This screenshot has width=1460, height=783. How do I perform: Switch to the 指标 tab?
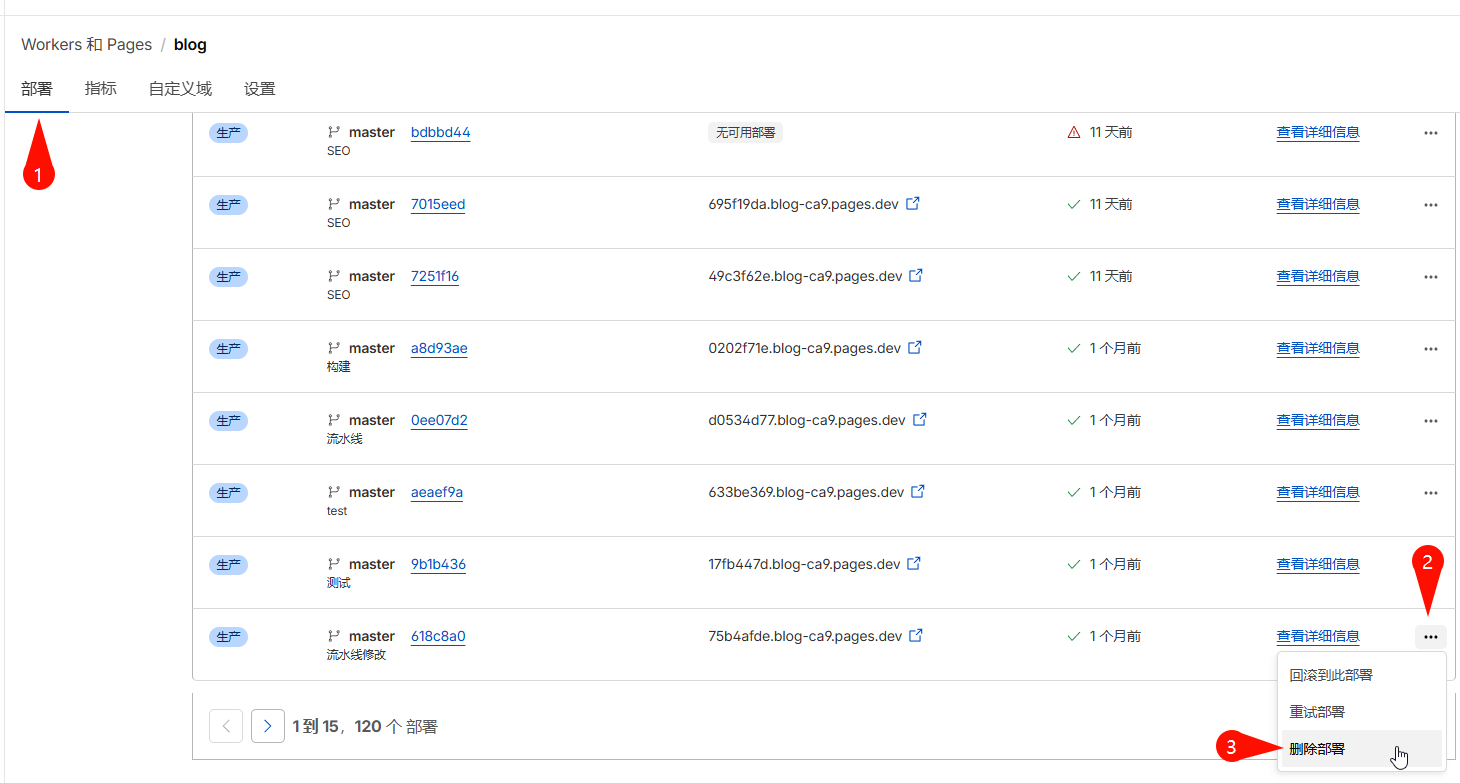pyautogui.click(x=100, y=88)
